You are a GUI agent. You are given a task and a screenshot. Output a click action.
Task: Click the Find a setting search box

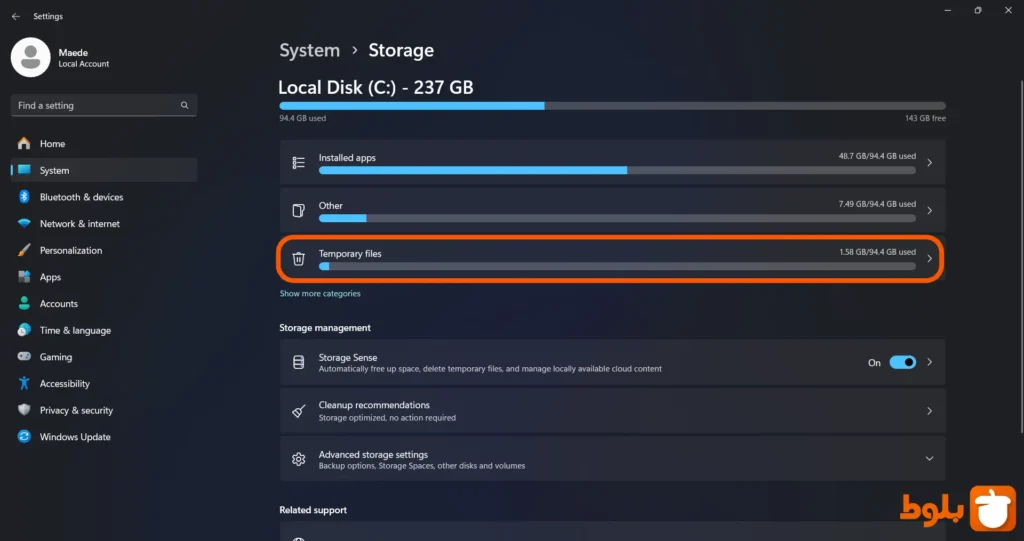pos(95,105)
